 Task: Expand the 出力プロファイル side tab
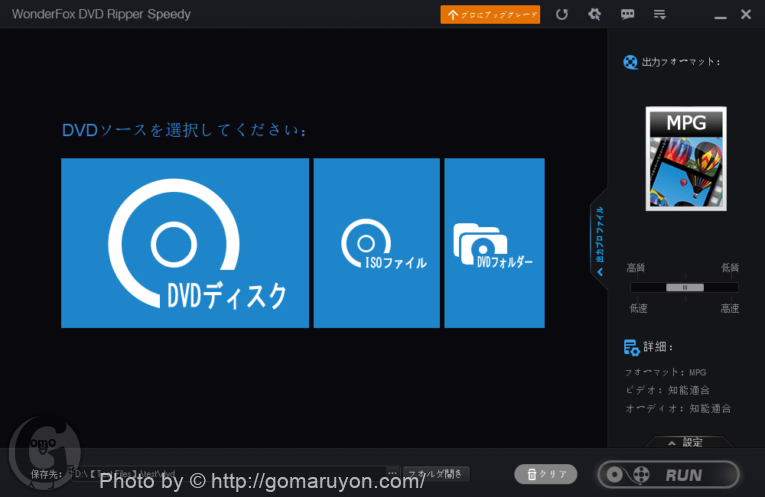(600, 240)
